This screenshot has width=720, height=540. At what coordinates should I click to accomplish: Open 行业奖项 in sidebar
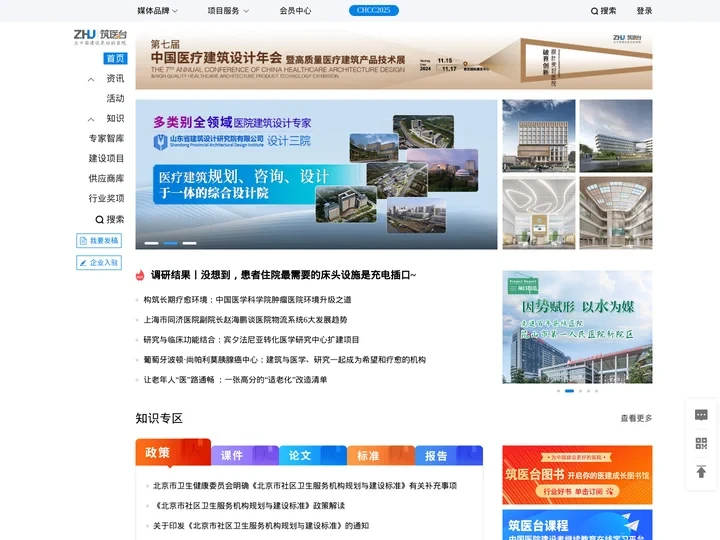click(x=107, y=198)
